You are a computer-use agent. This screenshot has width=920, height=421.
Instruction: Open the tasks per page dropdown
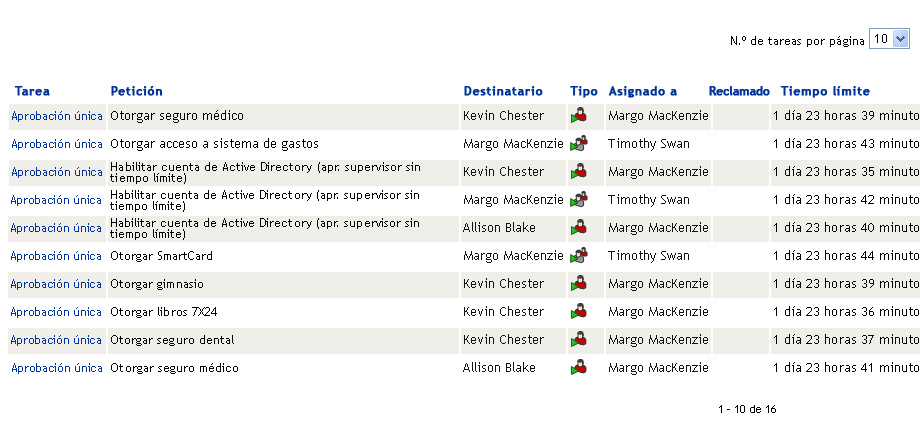pyautogui.click(x=889, y=39)
